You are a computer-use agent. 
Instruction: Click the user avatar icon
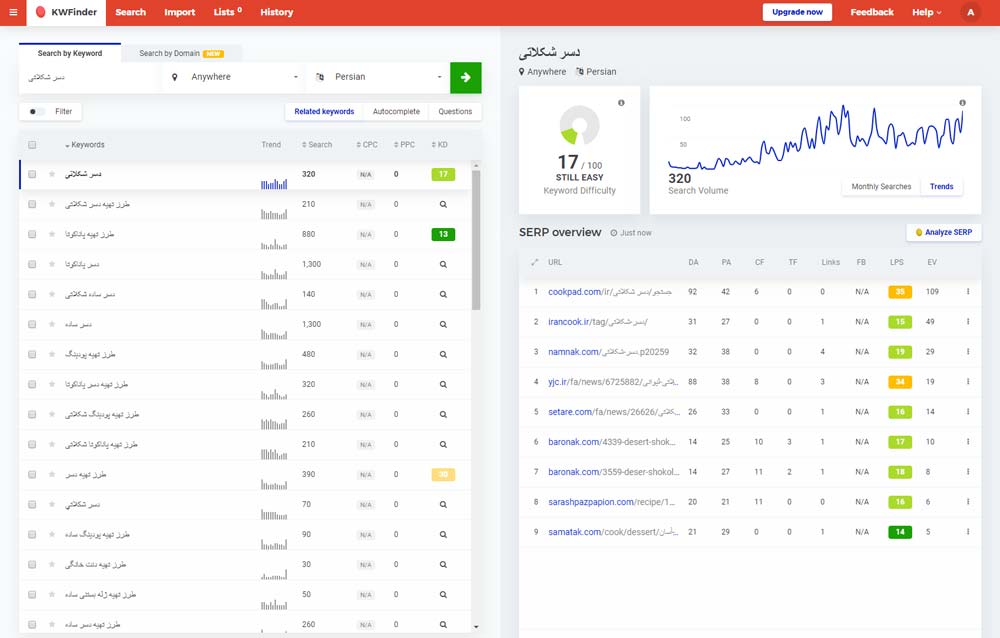[x=969, y=12]
